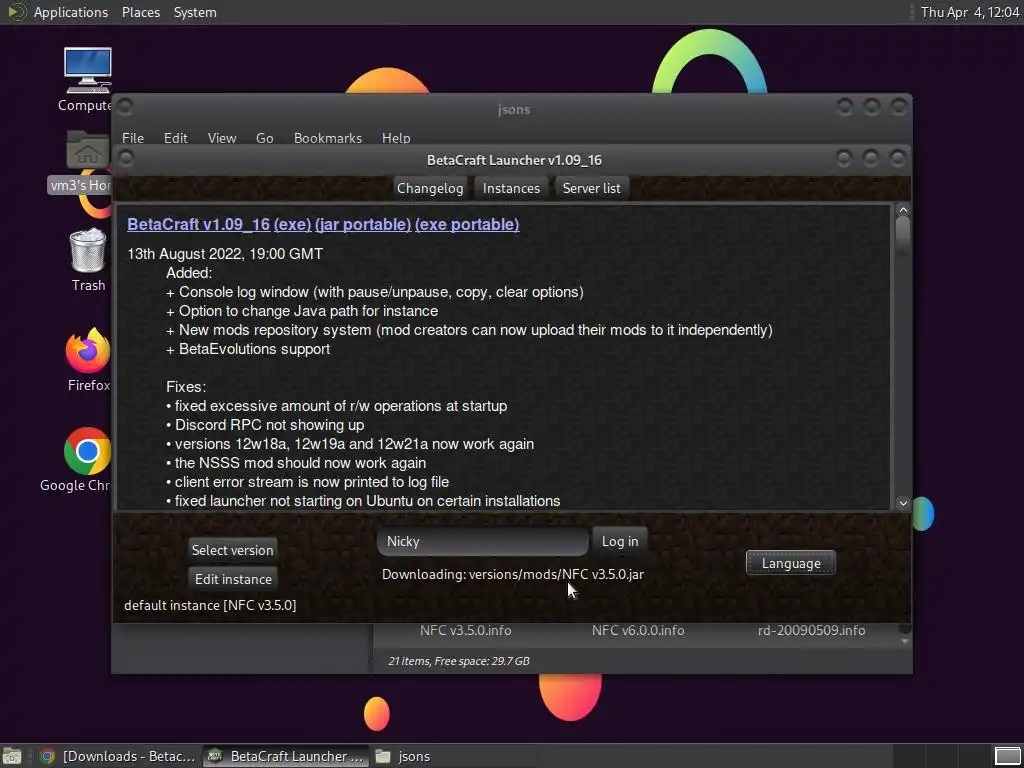Viewport: 1024px width, 768px height.
Task: Switch to BetaCraft Launcher taskbar entry
Action: tap(285, 756)
